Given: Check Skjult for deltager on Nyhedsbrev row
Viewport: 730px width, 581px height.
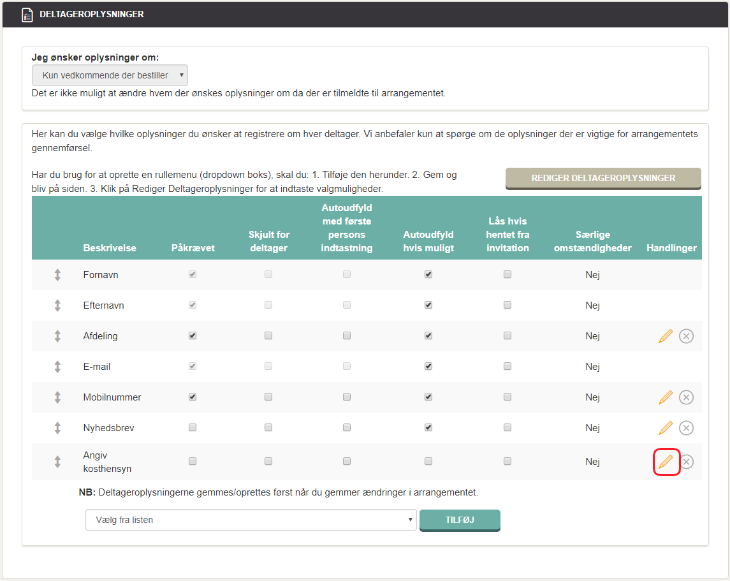Looking at the screenshot, I should [x=268, y=427].
